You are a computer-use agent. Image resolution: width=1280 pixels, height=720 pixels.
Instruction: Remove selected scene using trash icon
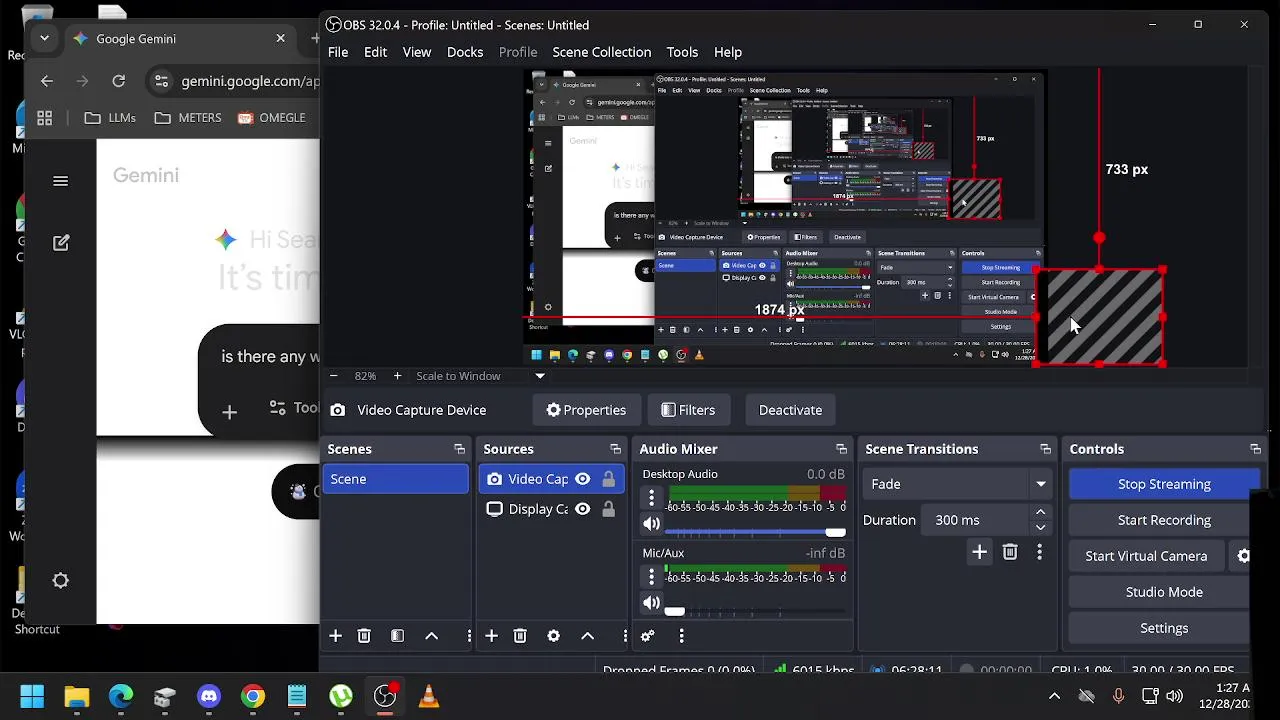point(364,636)
